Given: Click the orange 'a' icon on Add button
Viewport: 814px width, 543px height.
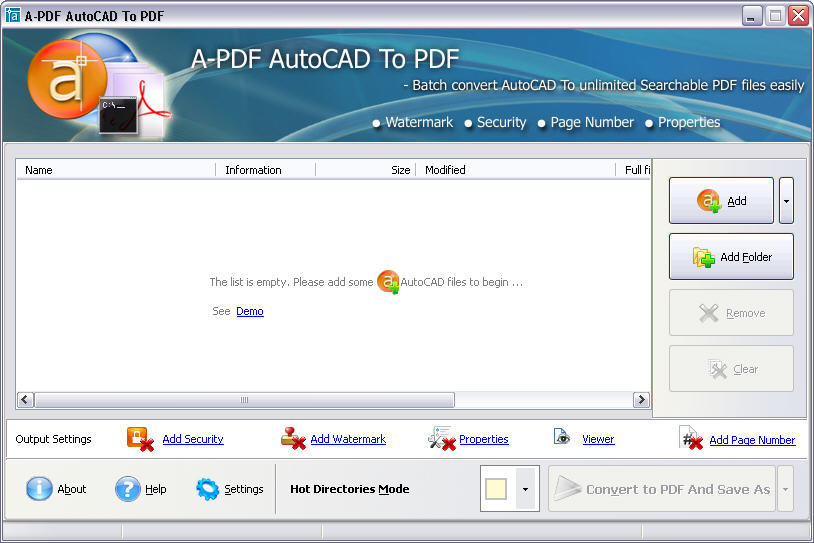Looking at the screenshot, I should pos(709,201).
